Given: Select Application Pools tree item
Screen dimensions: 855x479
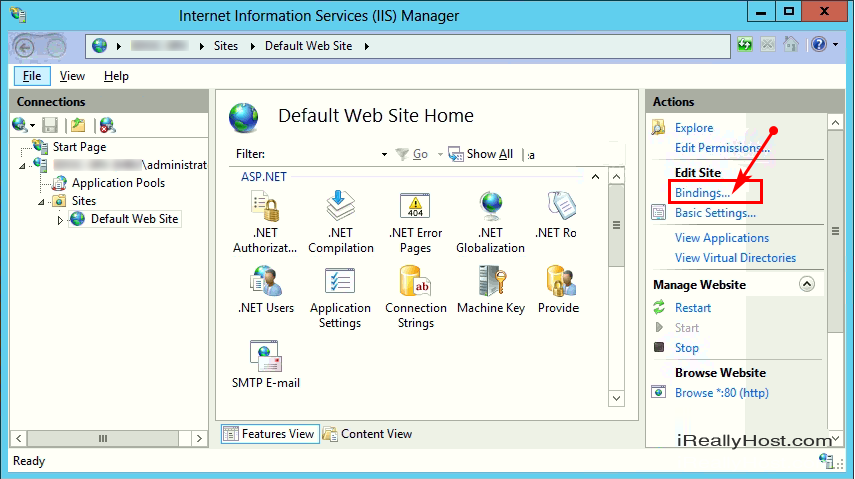Looking at the screenshot, I should click(x=118, y=183).
